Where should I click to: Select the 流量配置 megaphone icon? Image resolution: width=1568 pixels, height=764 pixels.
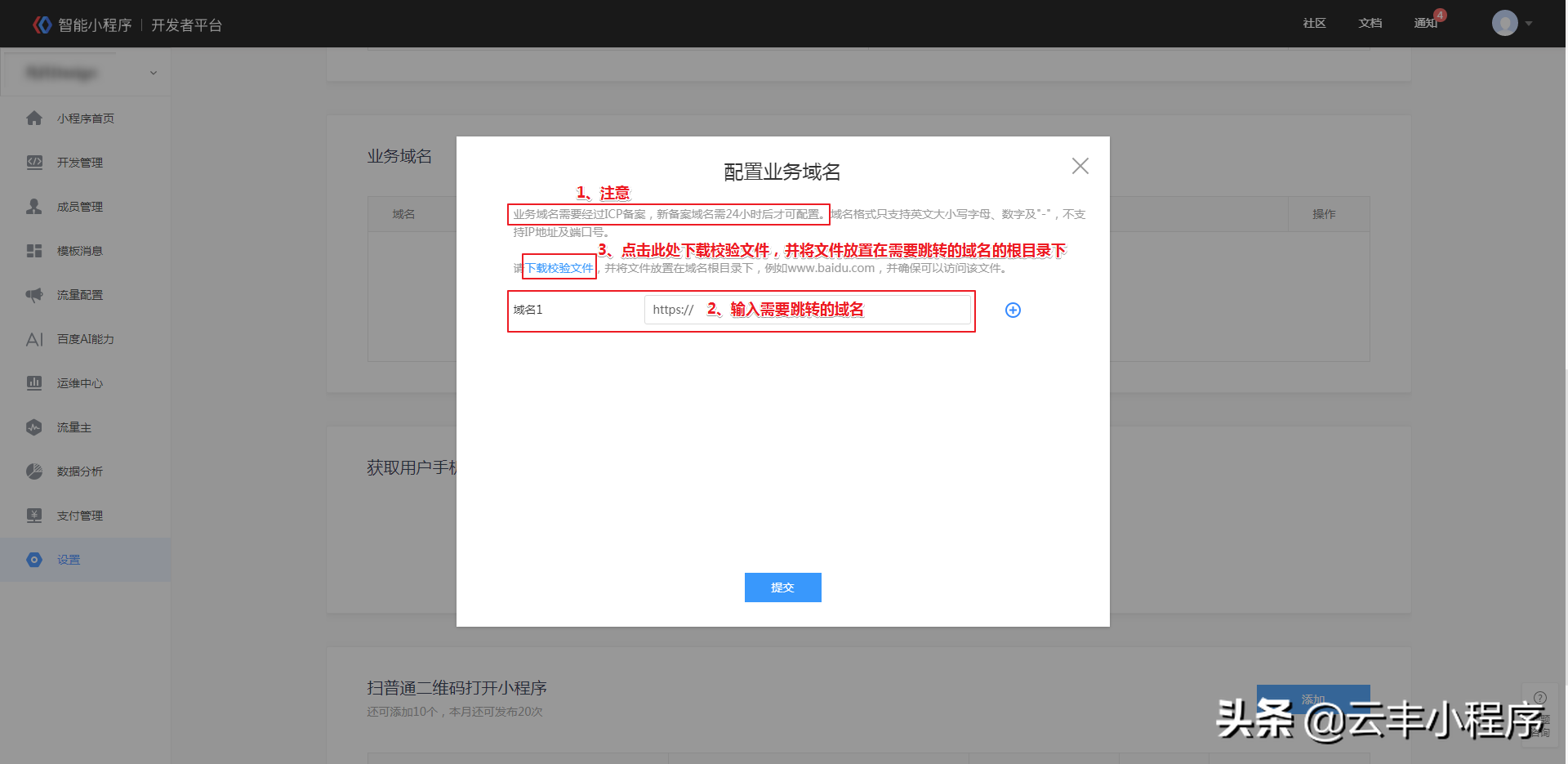(33, 294)
